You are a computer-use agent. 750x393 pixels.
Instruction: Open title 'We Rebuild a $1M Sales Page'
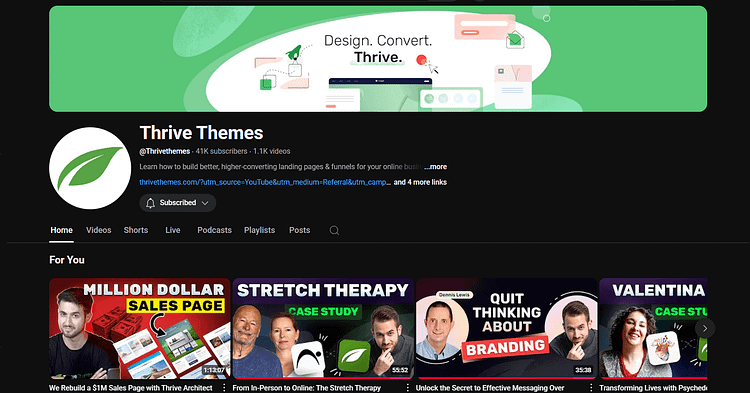tap(131, 388)
